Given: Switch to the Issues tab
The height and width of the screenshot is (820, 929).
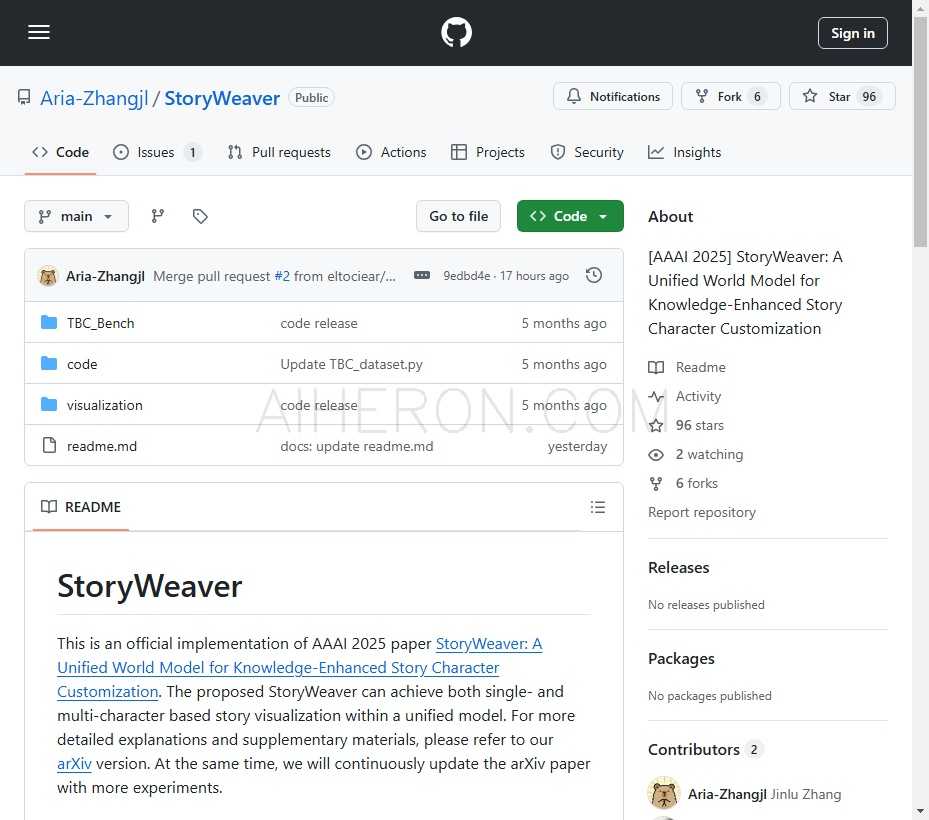Looking at the screenshot, I should 157,152.
